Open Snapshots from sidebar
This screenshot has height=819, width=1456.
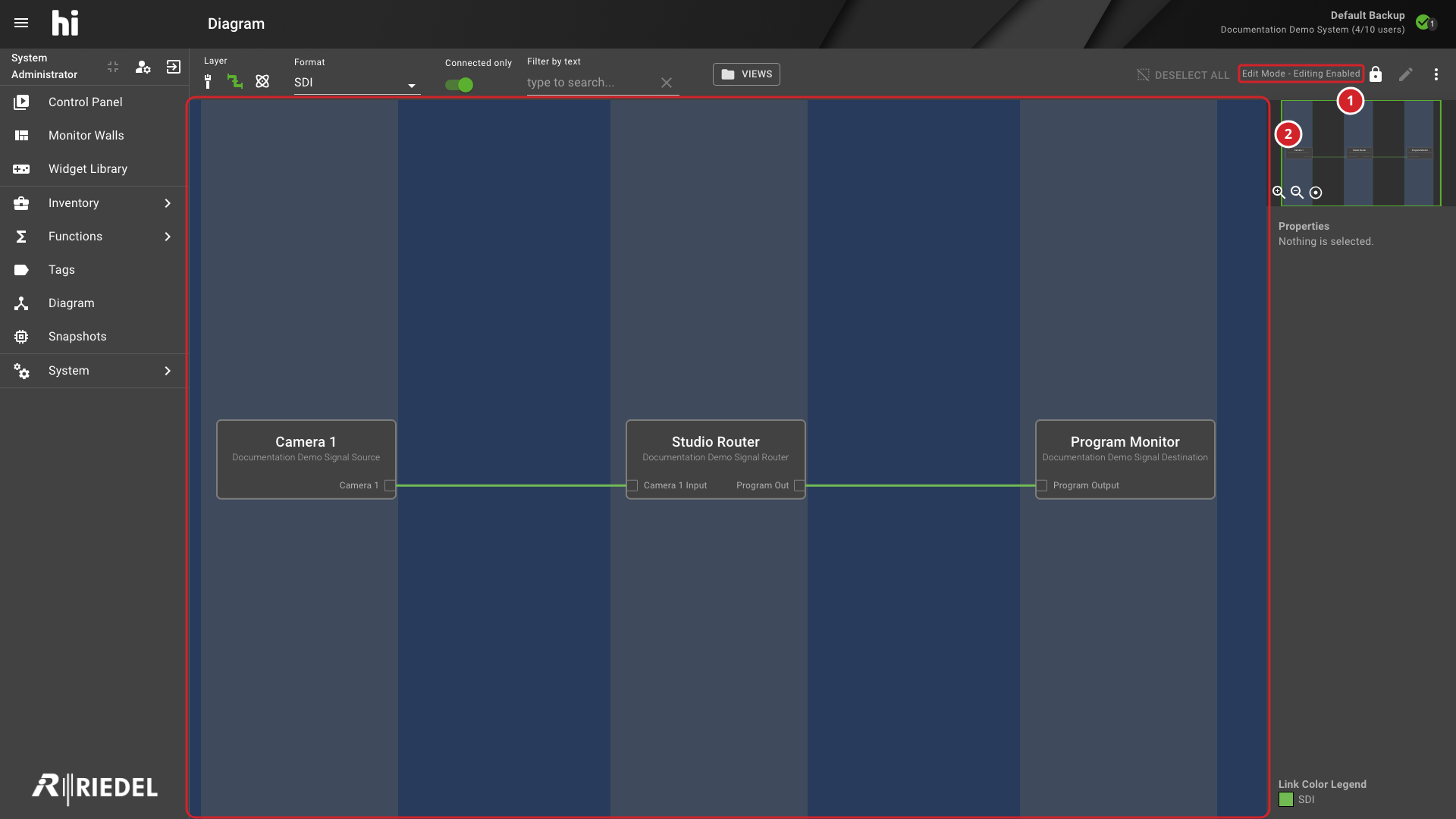[93, 337]
